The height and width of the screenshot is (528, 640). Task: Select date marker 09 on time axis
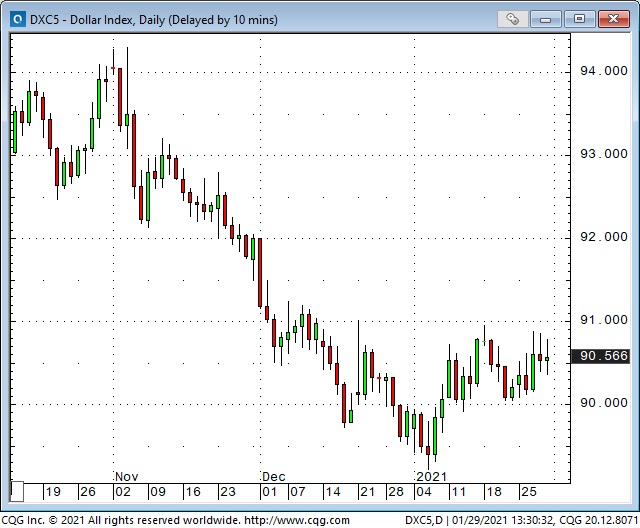coord(158,492)
